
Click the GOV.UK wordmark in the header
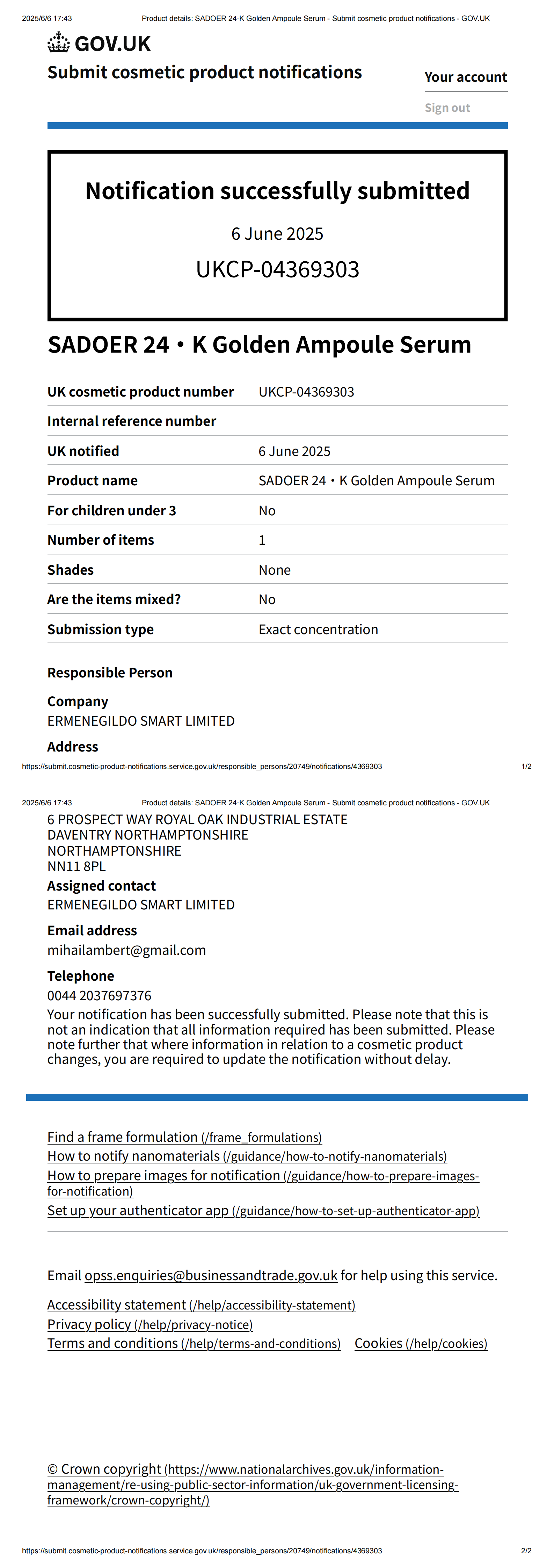click(112, 44)
